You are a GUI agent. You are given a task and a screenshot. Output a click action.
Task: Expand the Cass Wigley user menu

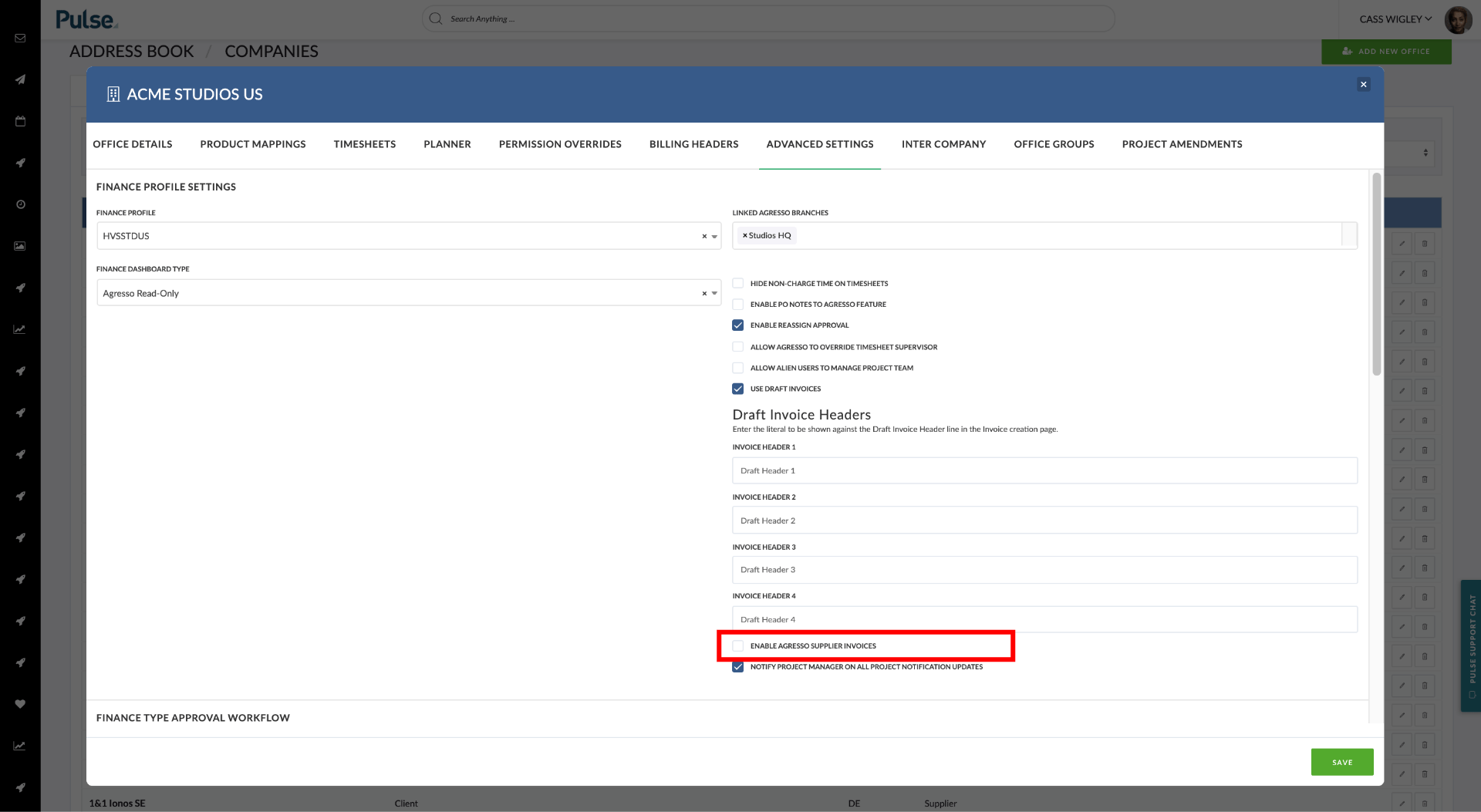1395,19
